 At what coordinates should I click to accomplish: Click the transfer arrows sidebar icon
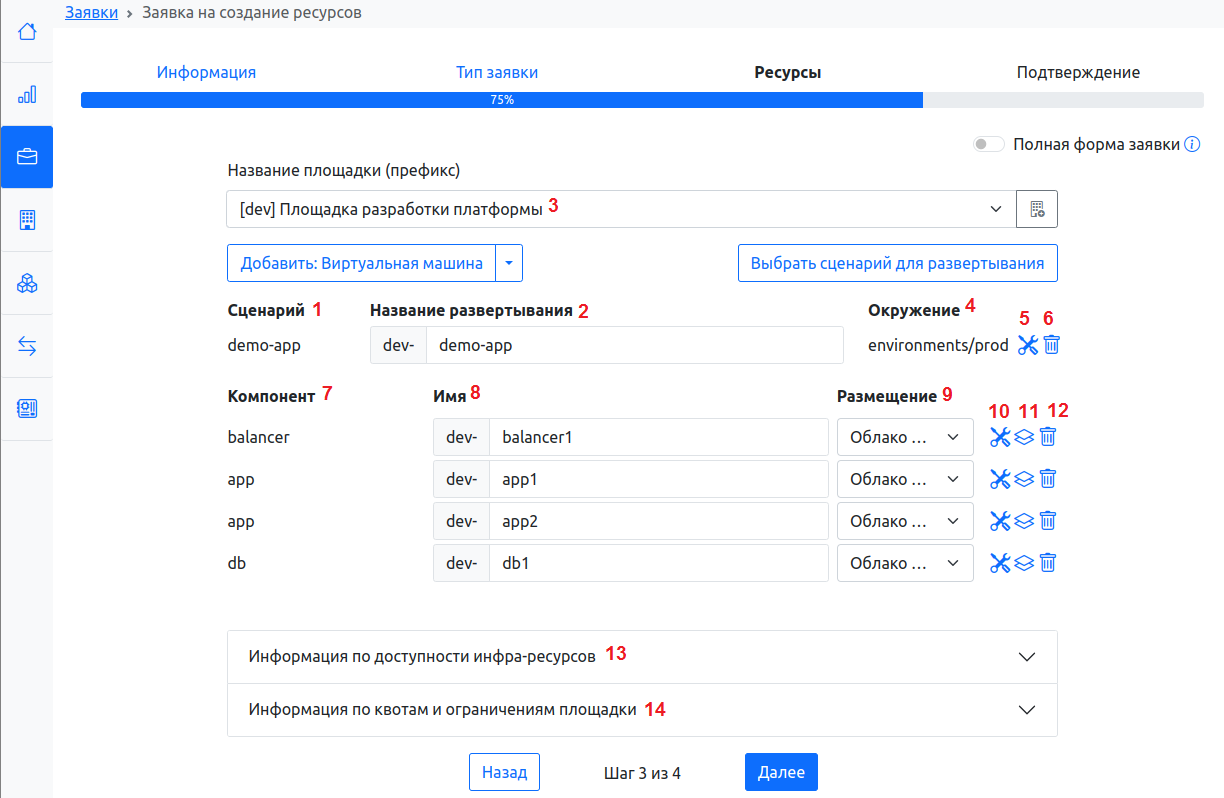pyautogui.click(x=27, y=346)
